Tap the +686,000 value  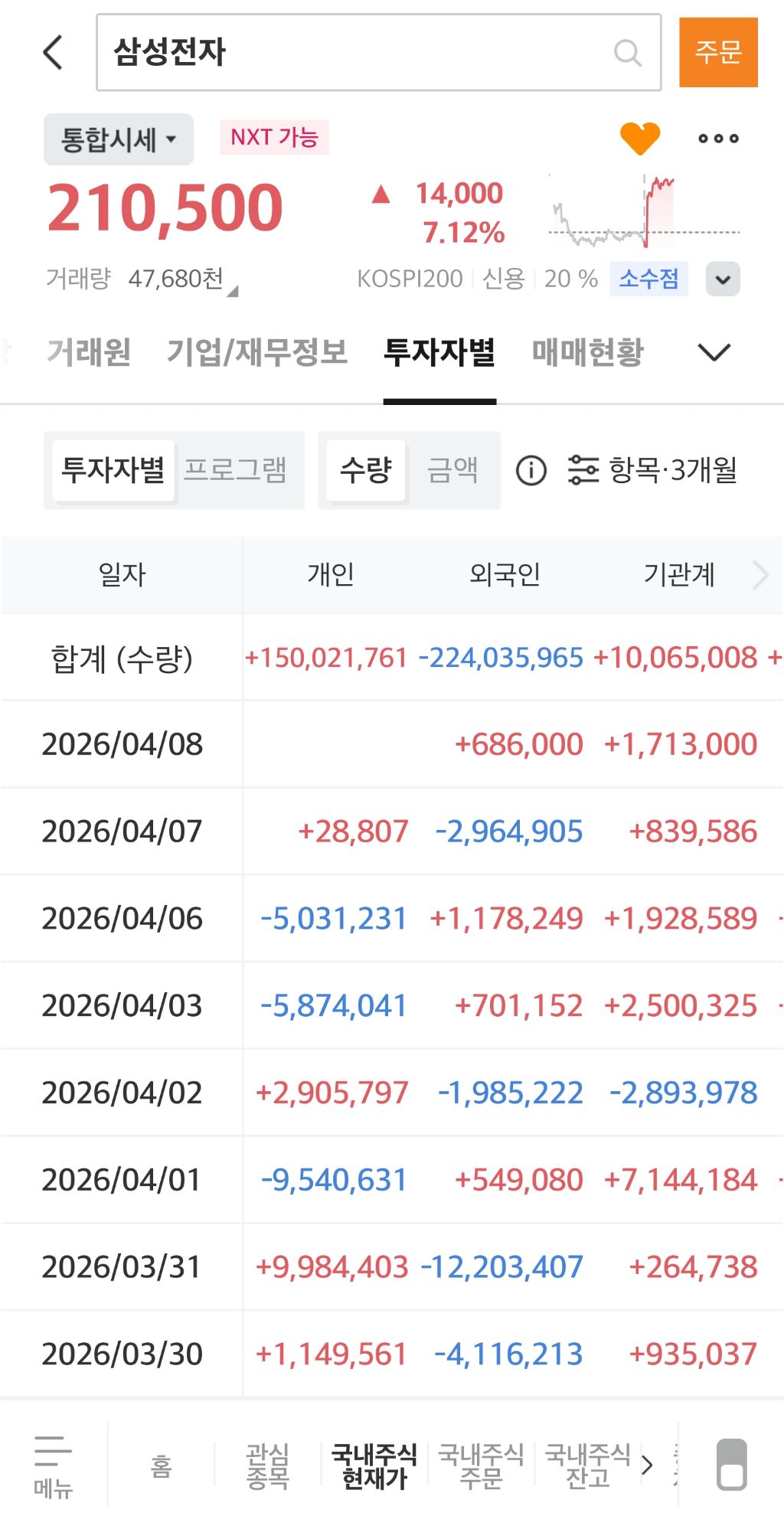pyautogui.click(x=519, y=744)
